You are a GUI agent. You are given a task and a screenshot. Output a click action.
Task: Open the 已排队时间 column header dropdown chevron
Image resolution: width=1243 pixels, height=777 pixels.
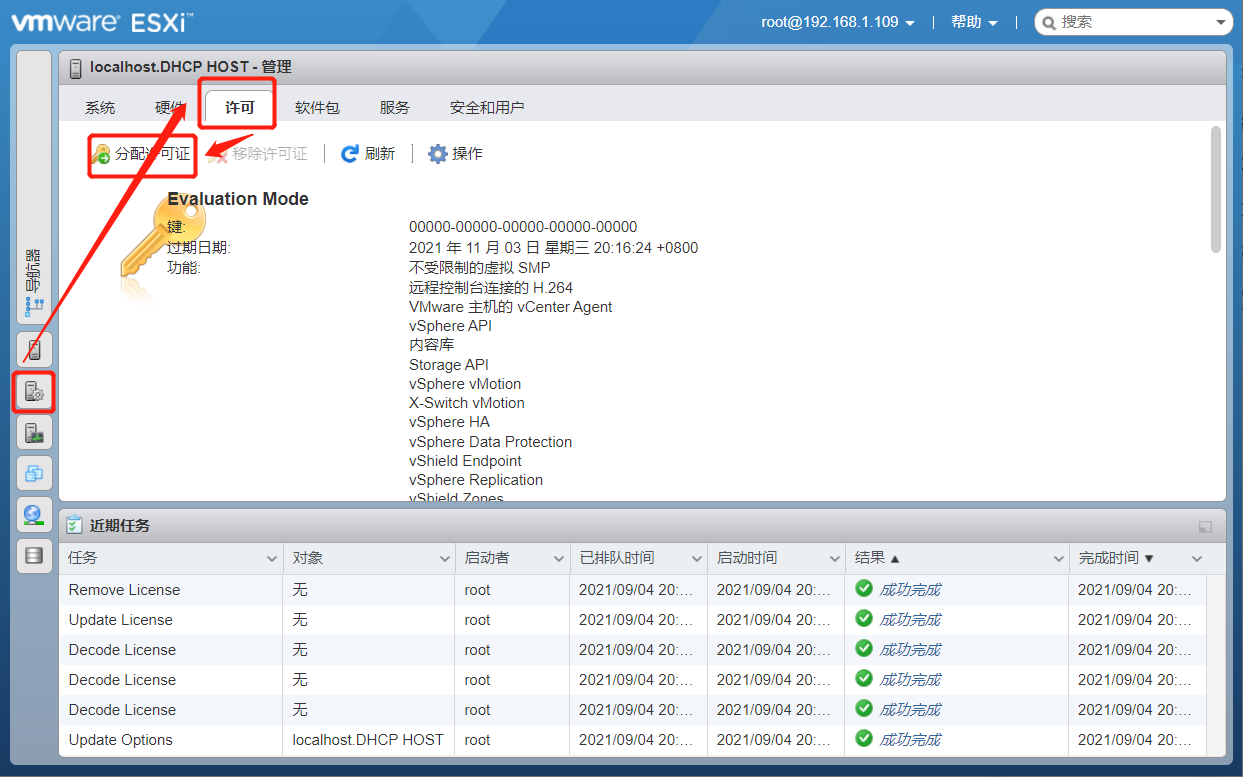(696, 559)
